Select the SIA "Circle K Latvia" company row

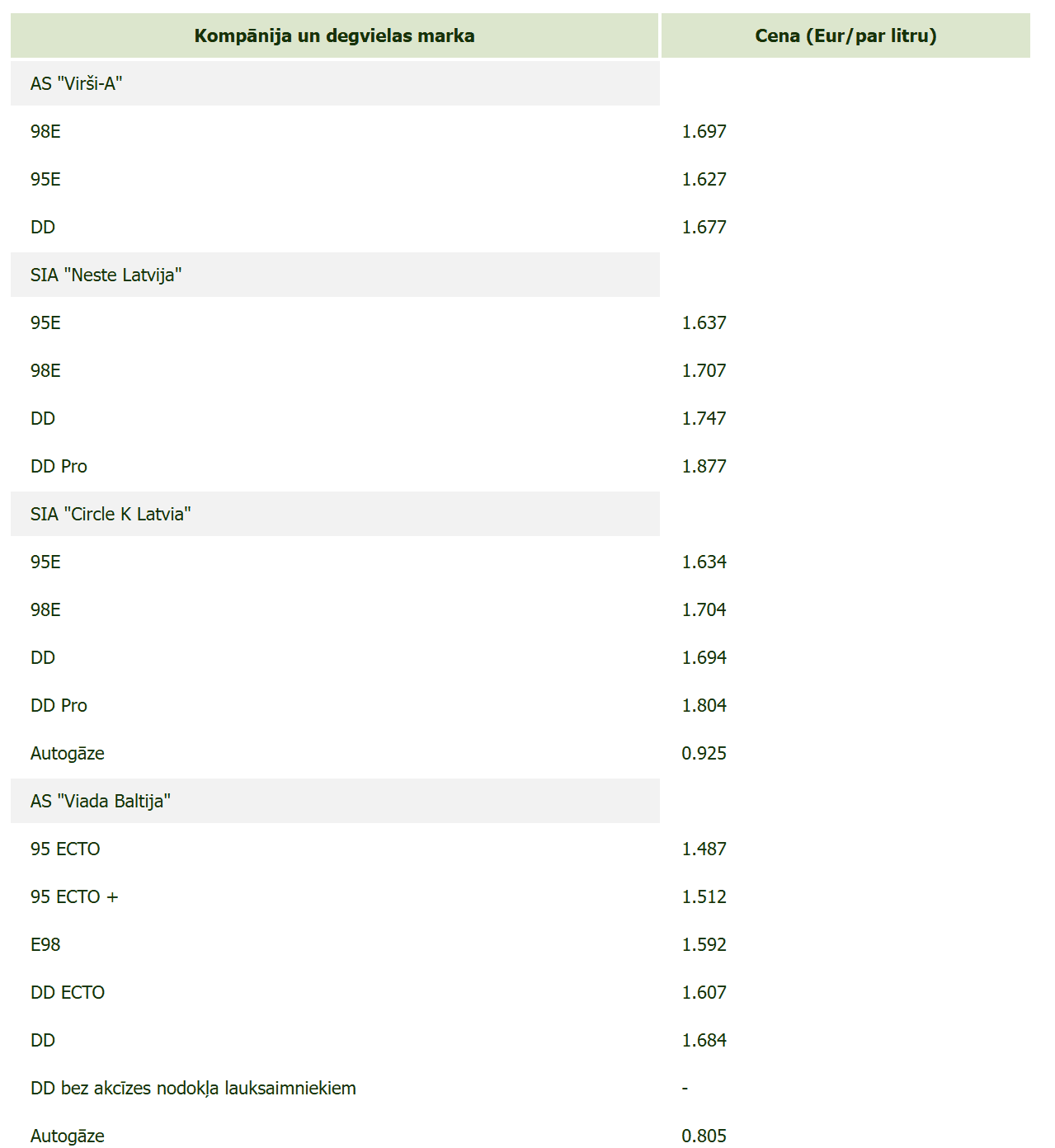pos(111,515)
